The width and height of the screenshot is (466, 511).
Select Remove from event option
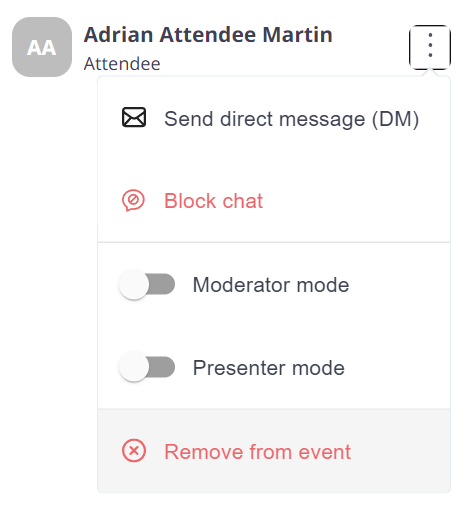[x=257, y=452]
